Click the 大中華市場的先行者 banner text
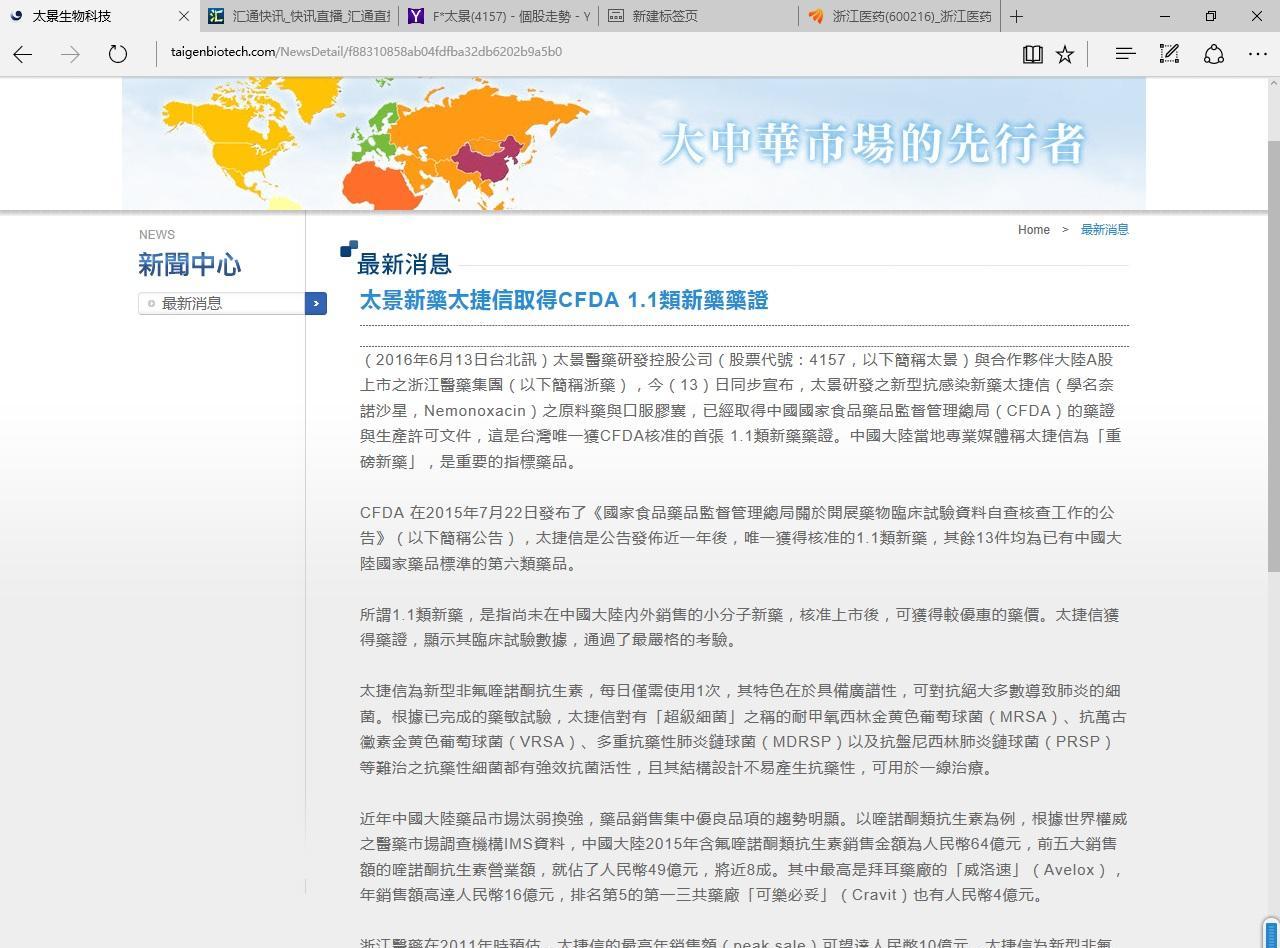Screen dimensions: 1280x948 coord(872,144)
